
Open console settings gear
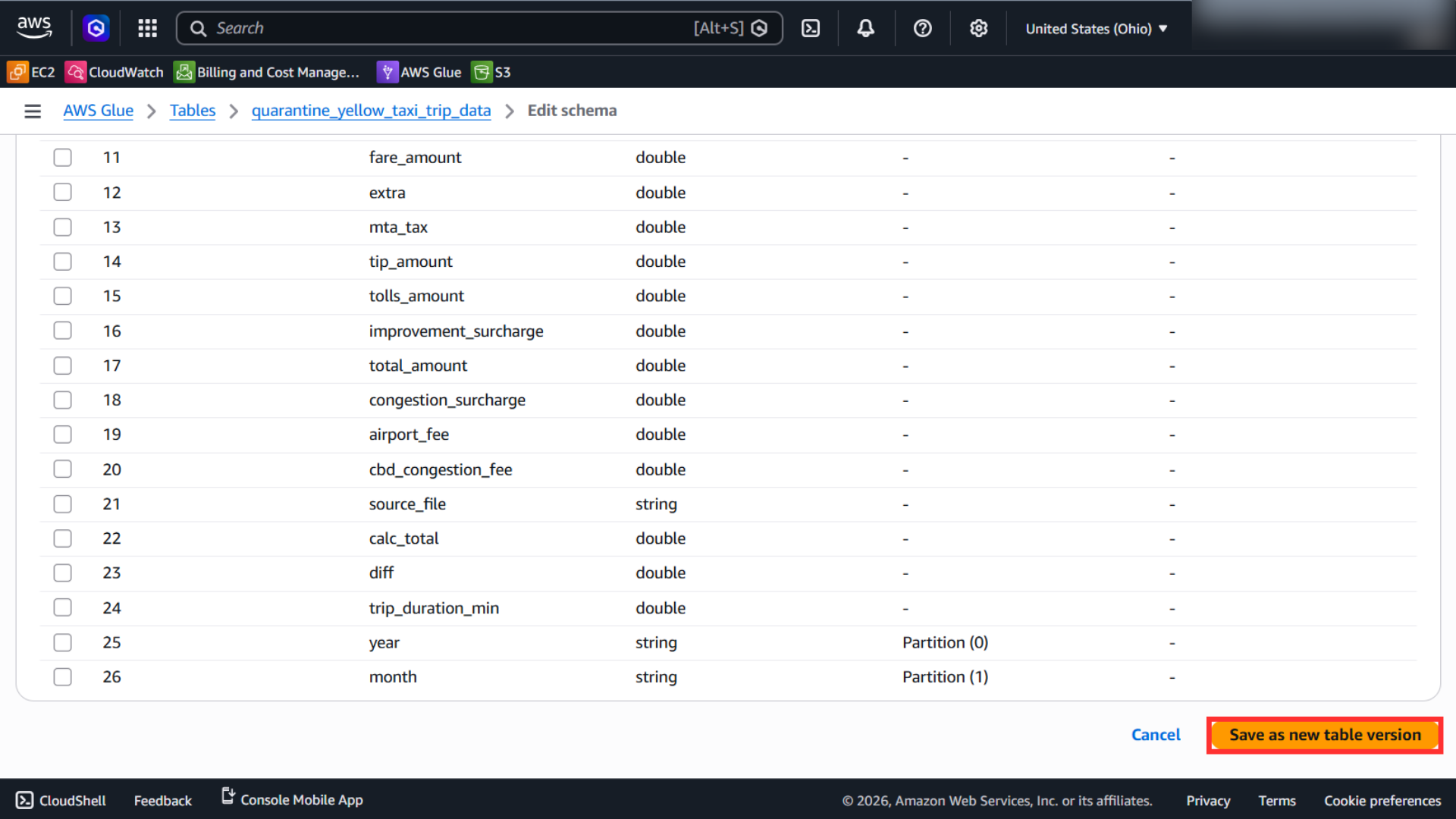[978, 28]
